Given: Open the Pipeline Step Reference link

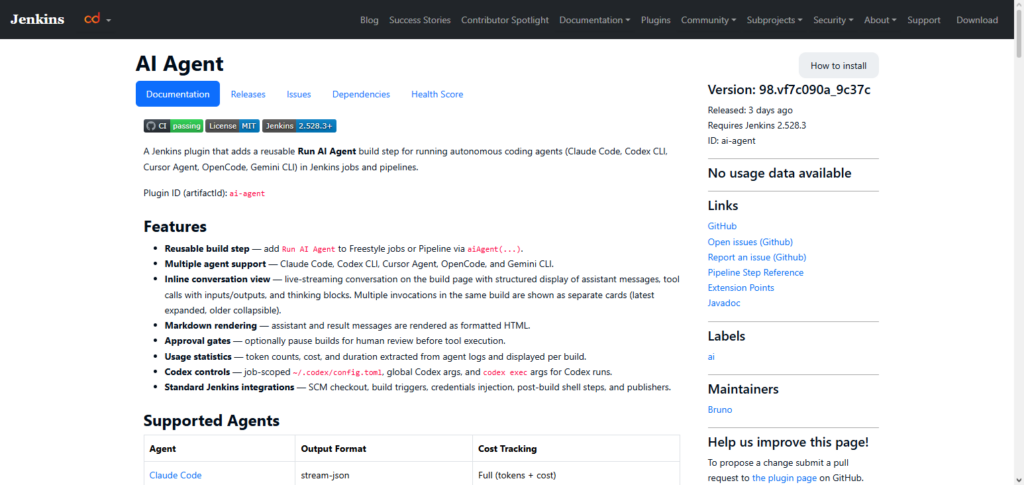Looking at the screenshot, I should pyautogui.click(x=756, y=272).
